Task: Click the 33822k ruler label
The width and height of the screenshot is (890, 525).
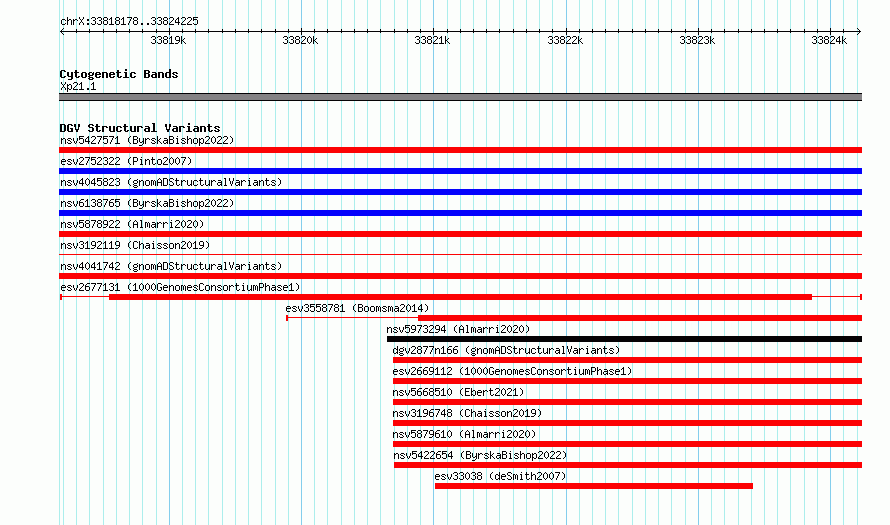Action: 565,40
